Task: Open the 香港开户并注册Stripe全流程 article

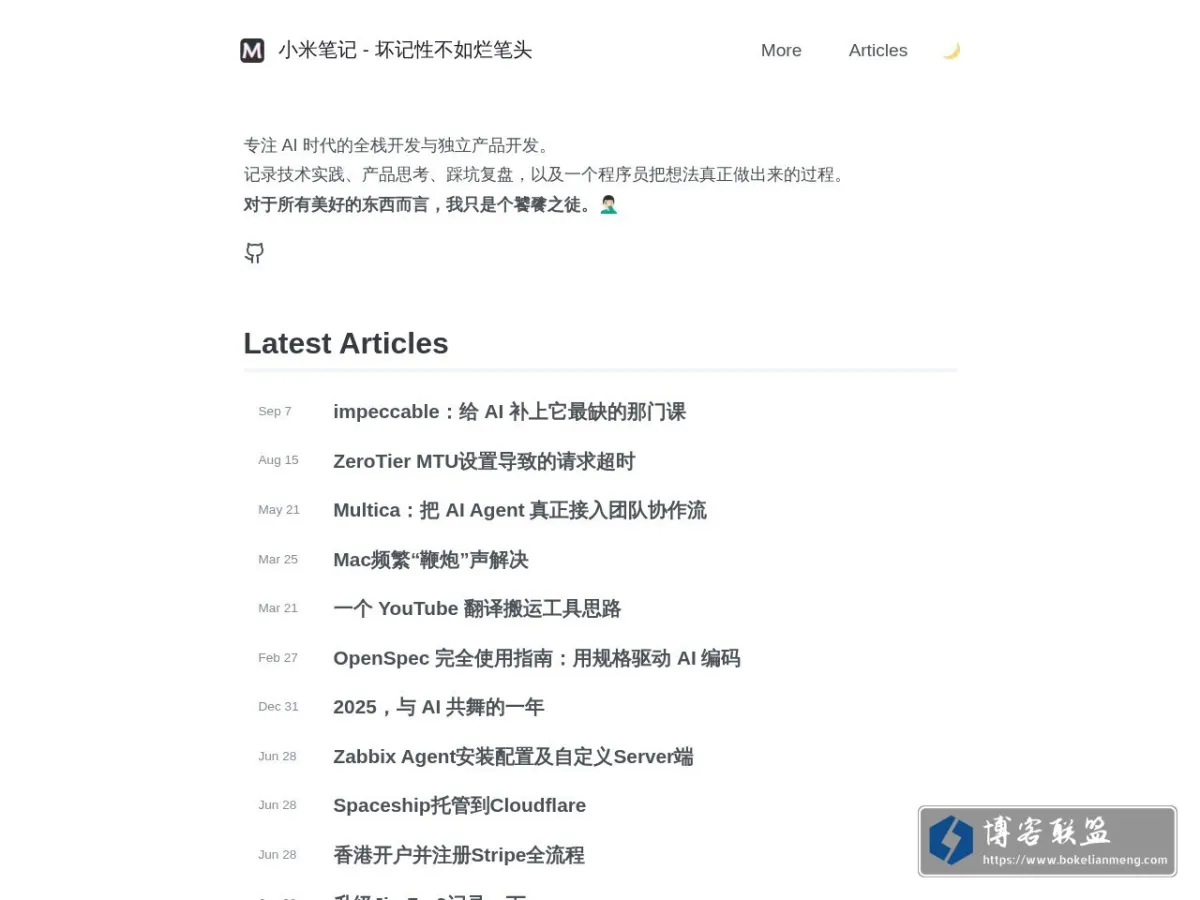Action: (x=458, y=855)
